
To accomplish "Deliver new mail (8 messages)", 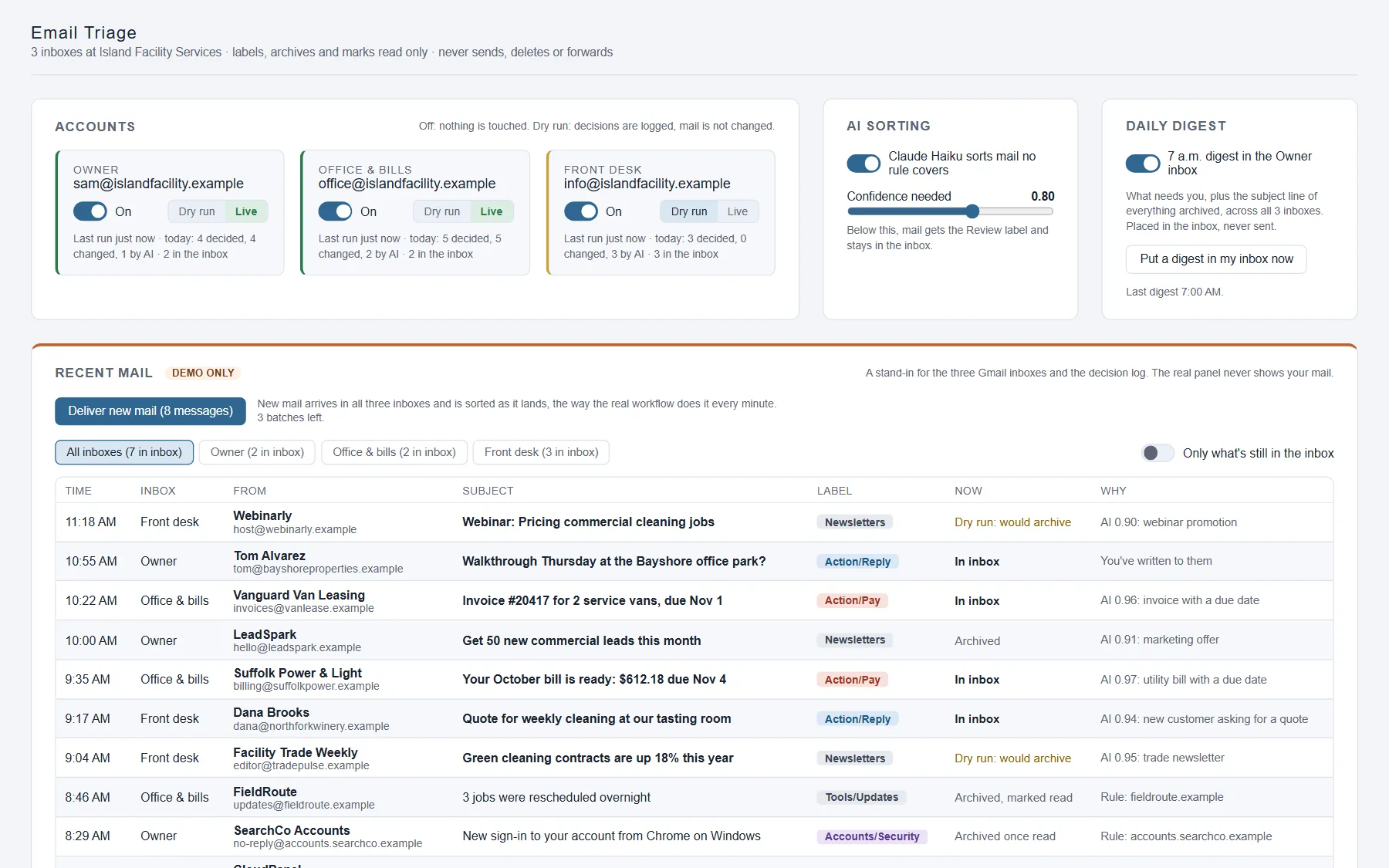I will tap(150, 411).
